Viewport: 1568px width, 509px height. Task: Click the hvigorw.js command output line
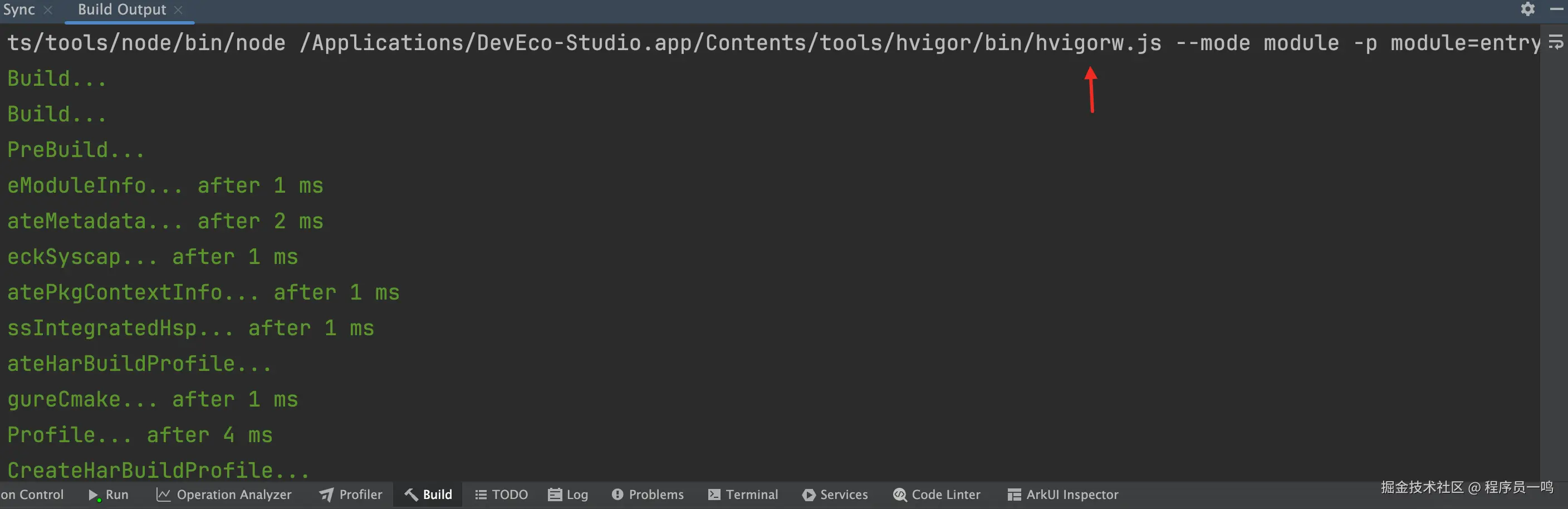(731, 43)
